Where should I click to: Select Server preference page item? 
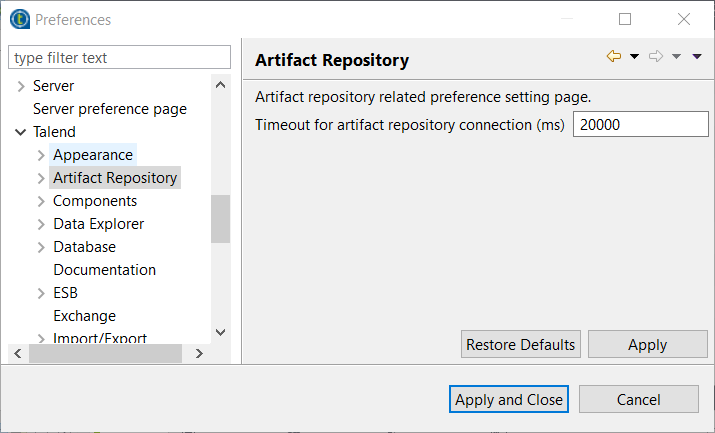(x=109, y=109)
